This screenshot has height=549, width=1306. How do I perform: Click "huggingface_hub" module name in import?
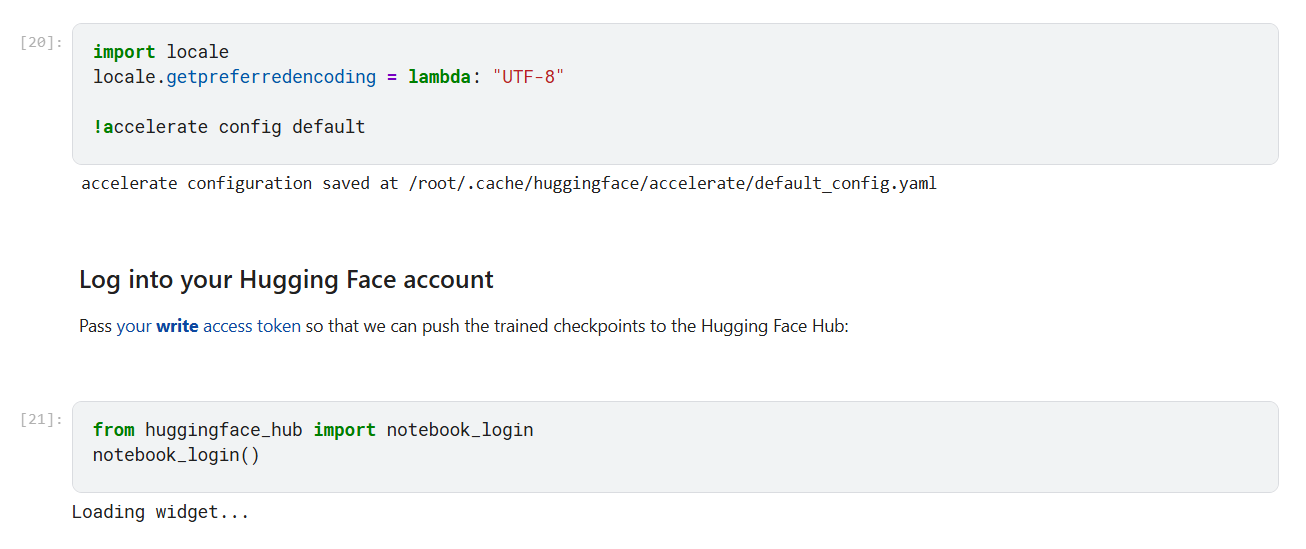[x=224, y=430]
